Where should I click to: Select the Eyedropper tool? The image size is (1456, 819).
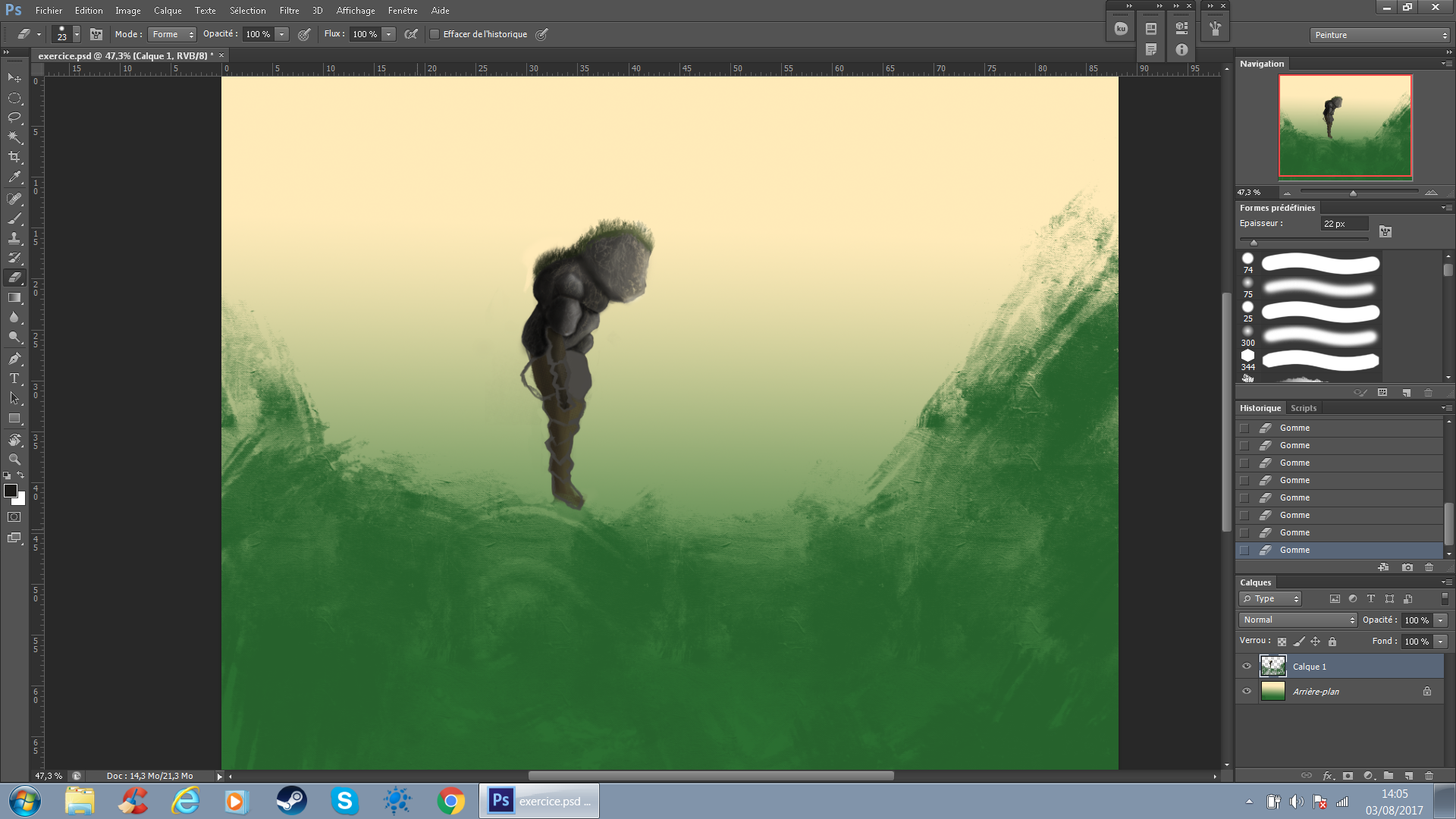click(x=14, y=177)
